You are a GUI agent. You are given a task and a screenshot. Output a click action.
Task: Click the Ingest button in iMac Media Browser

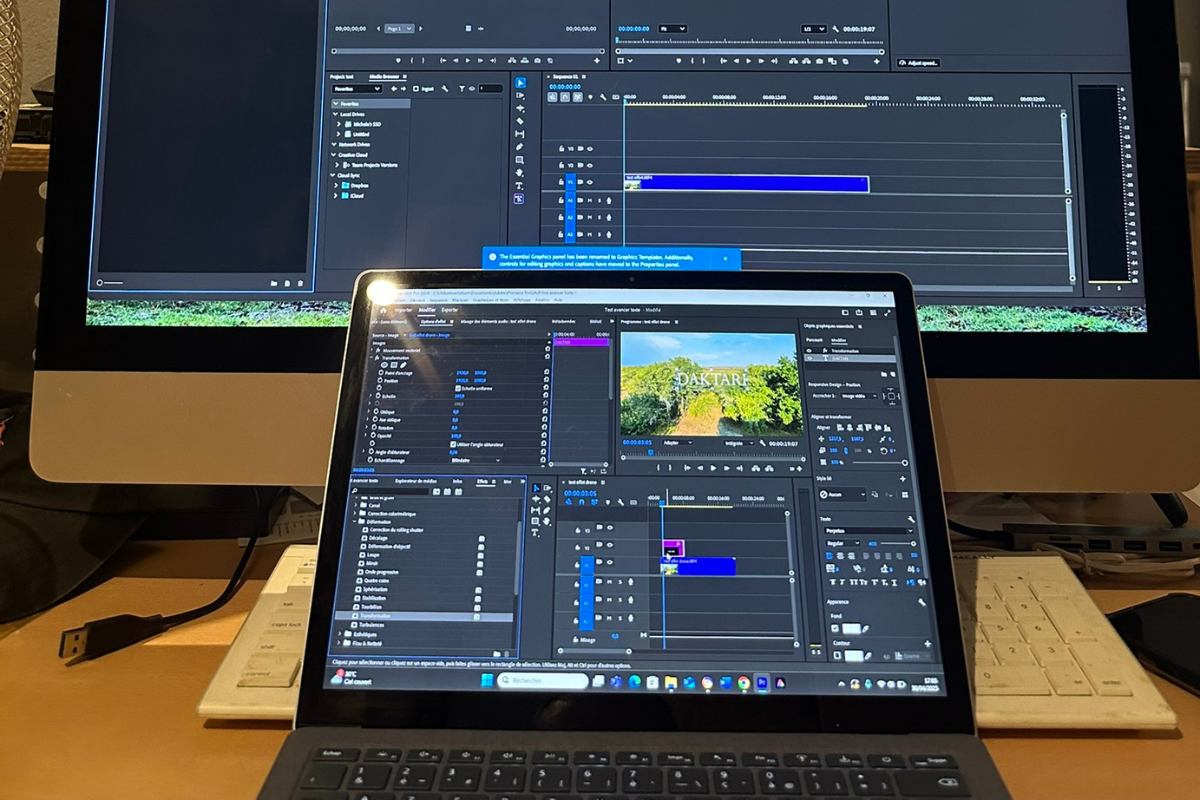coord(424,88)
